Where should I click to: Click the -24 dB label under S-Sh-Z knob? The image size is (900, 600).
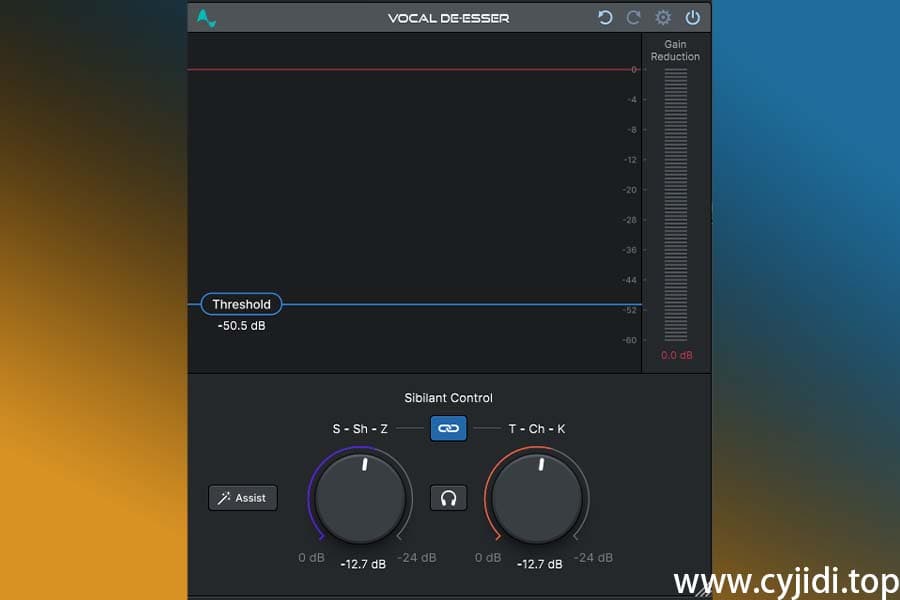(417, 558)
